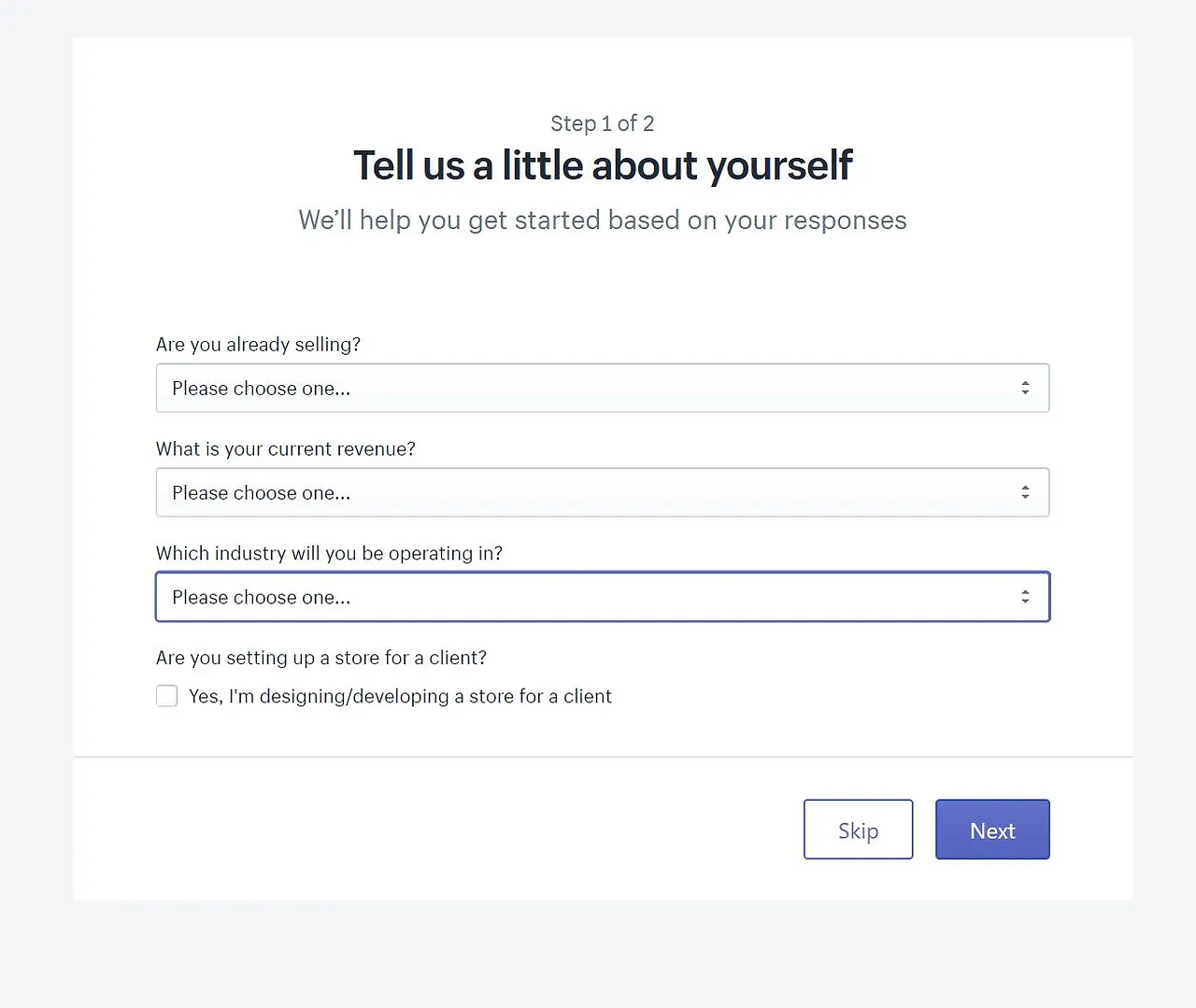This screenshot has width=1196, height=1008.
Task: Click the 'Are you setting up a store for a client?' label
Action: point(320,658)
